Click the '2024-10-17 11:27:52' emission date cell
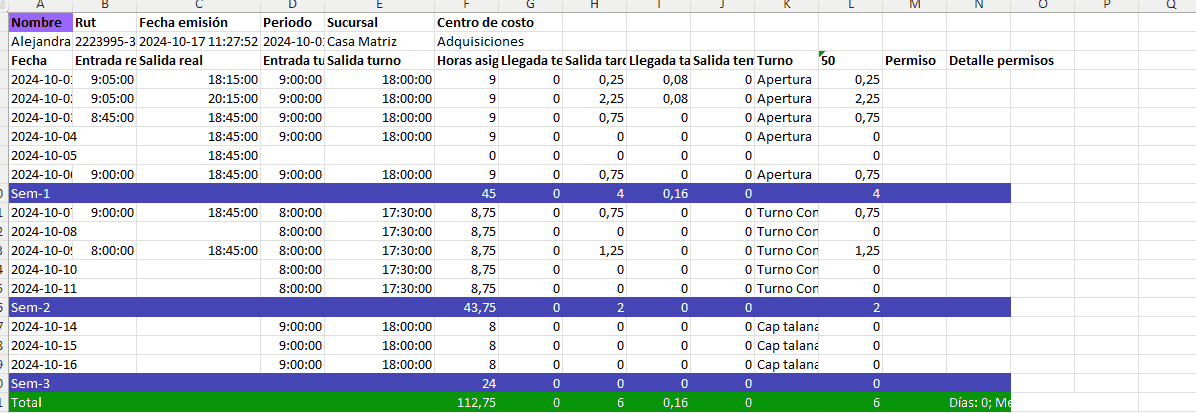The width and height of the screenshot is (1196, 413). (198, 41)
